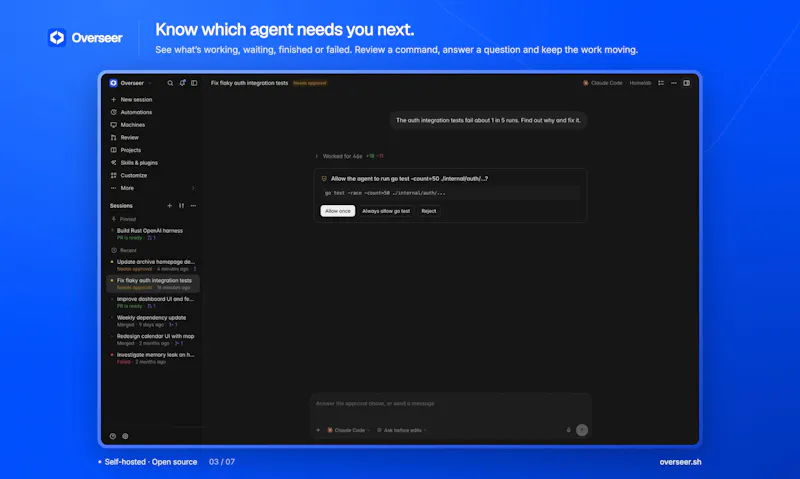800x479 pixels.
Task: Click the Allow once button
Action: tap(338, 211)
